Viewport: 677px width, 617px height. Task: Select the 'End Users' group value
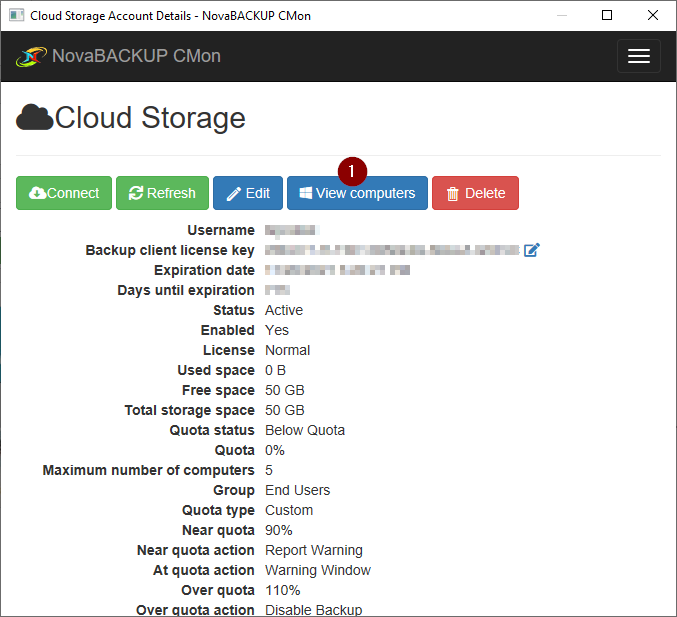click(297, 490)
